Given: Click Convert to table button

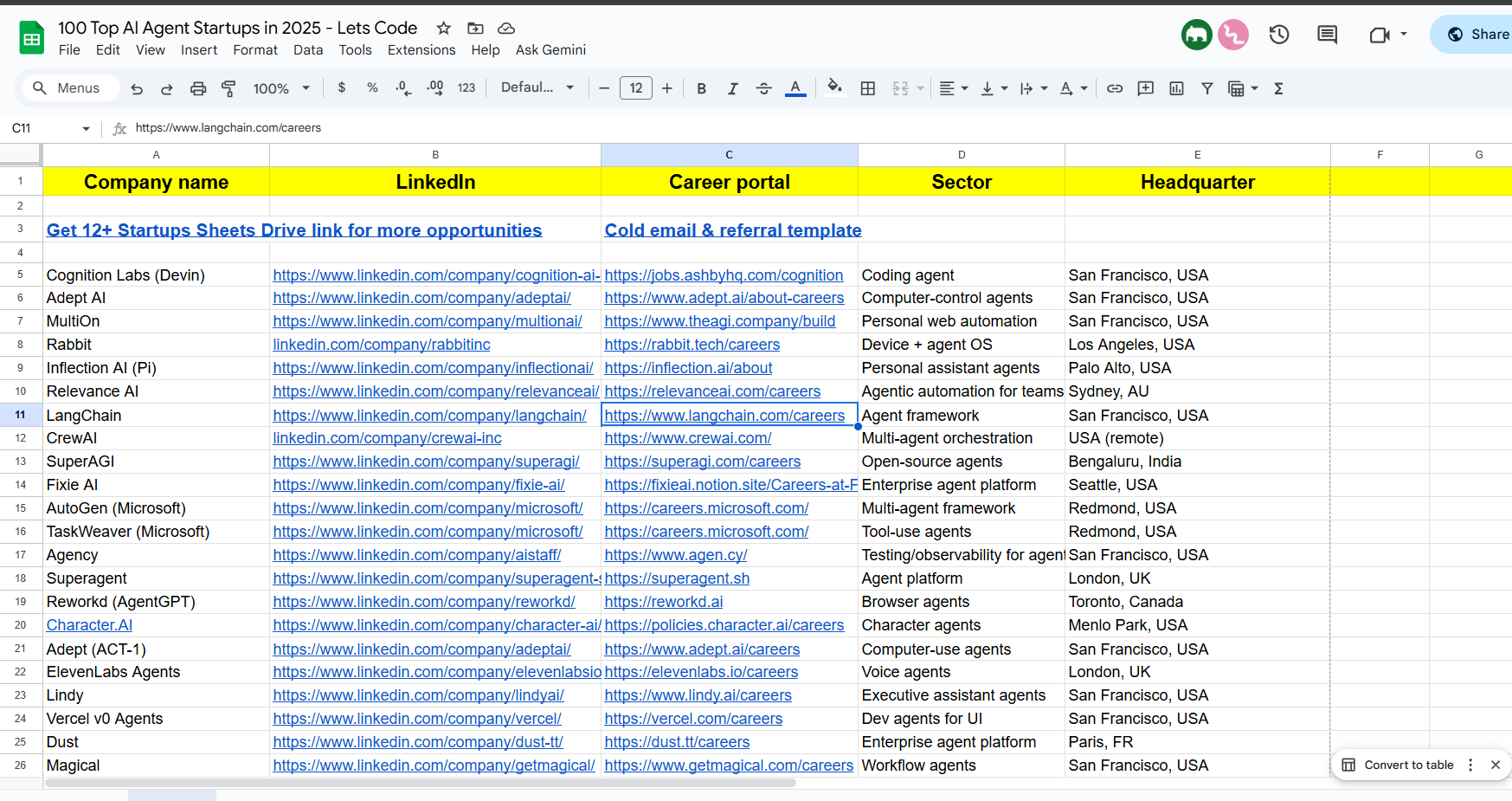Looking at the screenshot, I should pyautogui.click(x=1398, y=765).
